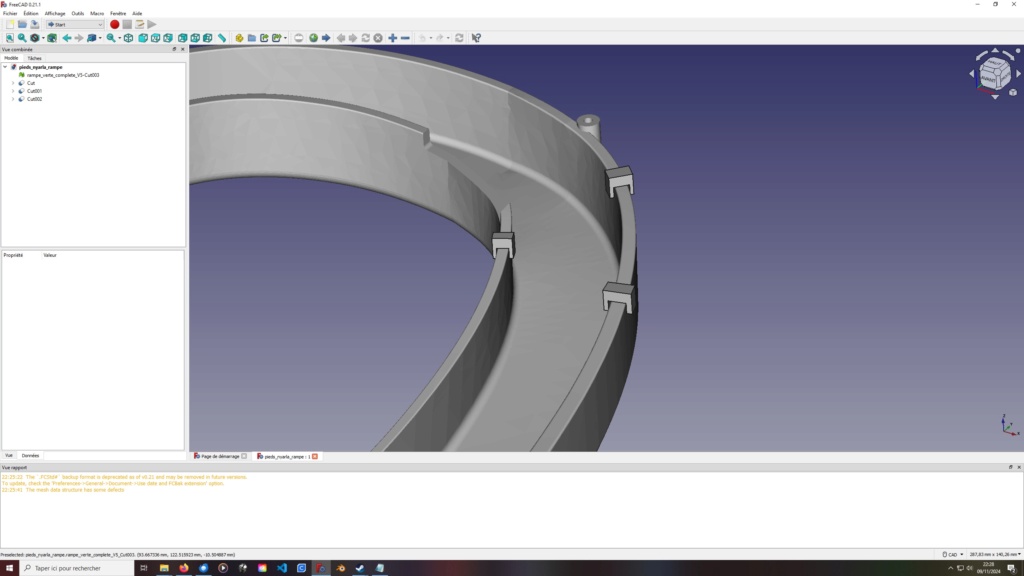Viewport: 1024px width, 576px height.
Task: Click the blue plus Zoom in icon
Action: point(392,38)
